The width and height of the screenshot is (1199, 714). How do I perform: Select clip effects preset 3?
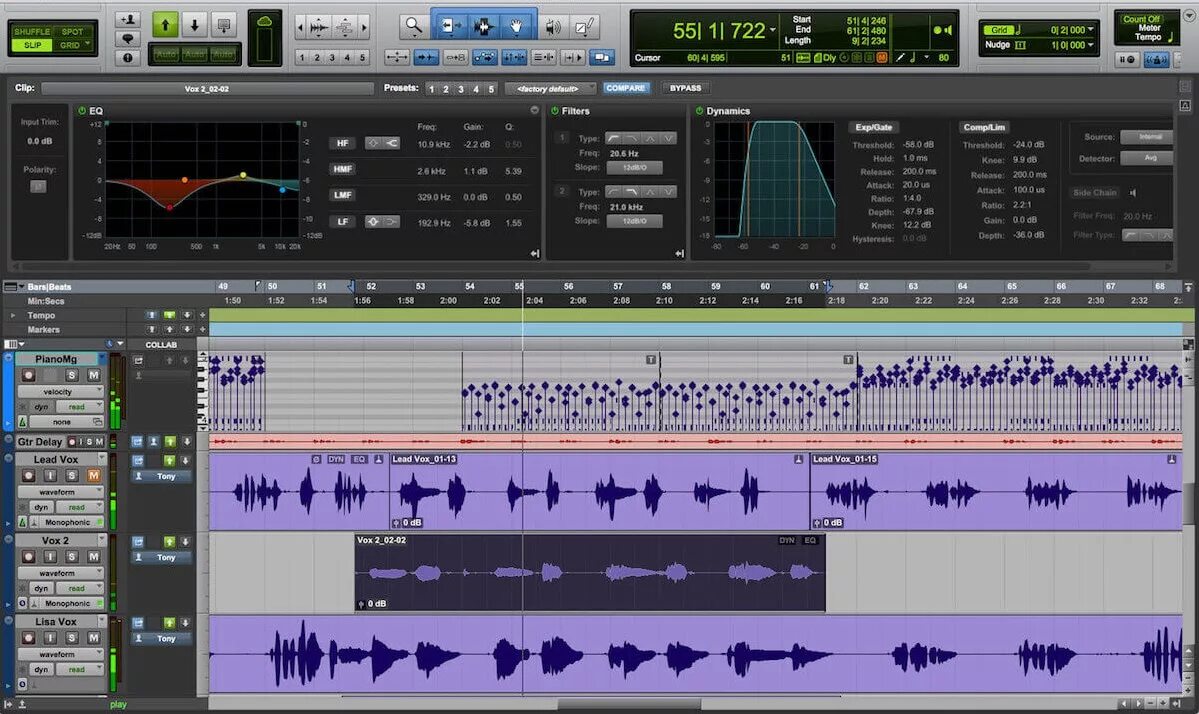(x=460, y=89)
